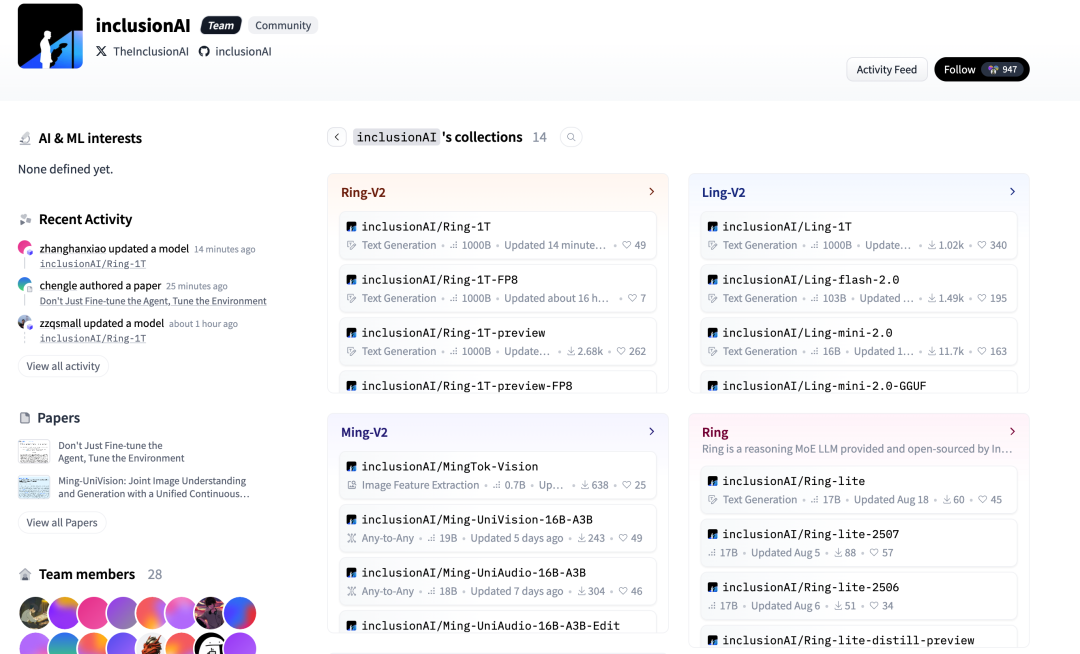
Task: Click the collections search magnifier icon
Action: pyautogui.click(x=571, y=137)
